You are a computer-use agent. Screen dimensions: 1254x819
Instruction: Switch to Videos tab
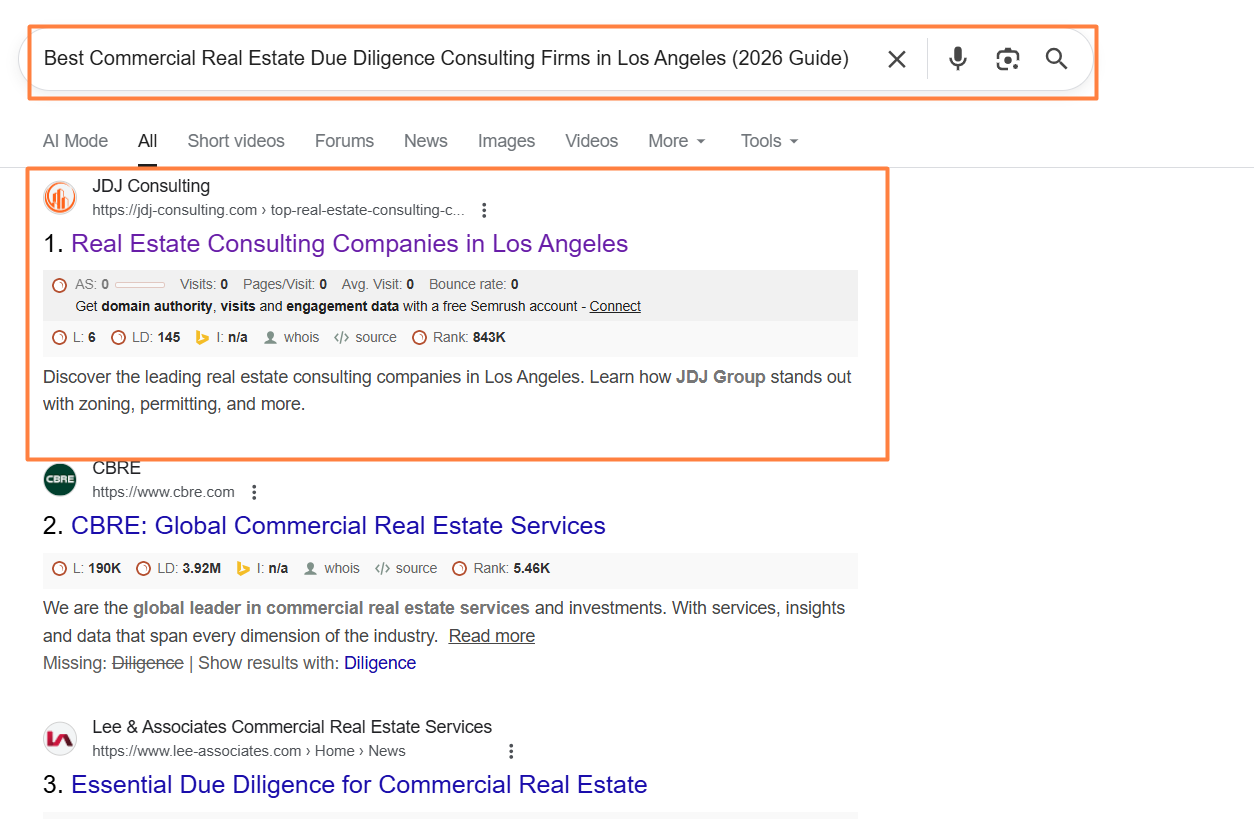pos(592,141)
